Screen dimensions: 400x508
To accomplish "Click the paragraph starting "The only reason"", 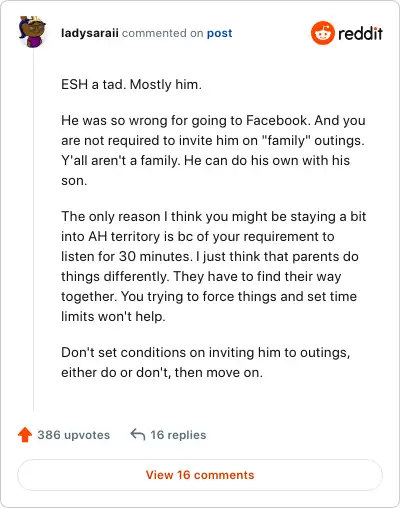I will (213, 266).
